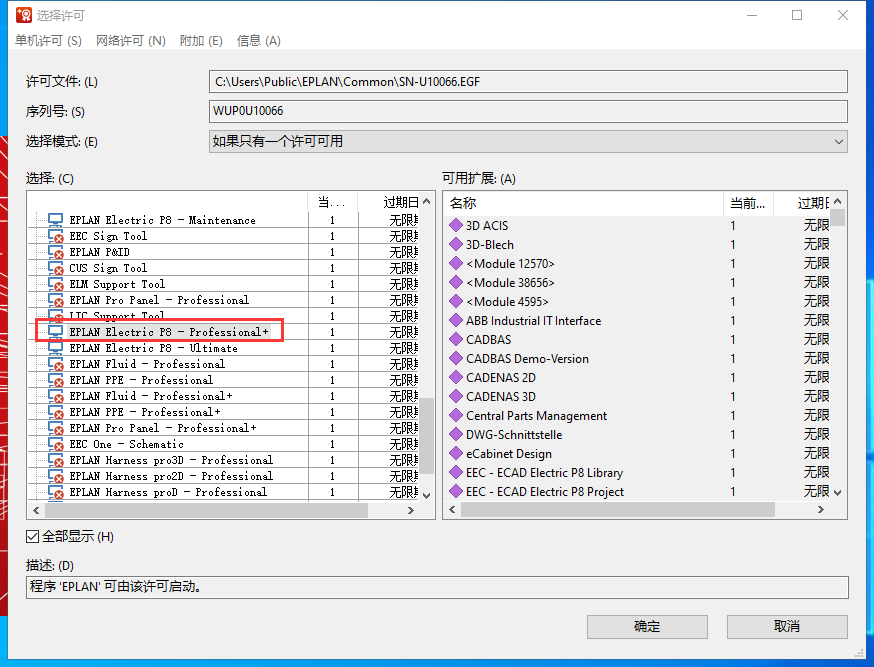Image resolution: width=874 pixels, height=667 pixels.
Task: Click the 3D ACIS extension diamond icon
Action: click(x=456, y=225)
